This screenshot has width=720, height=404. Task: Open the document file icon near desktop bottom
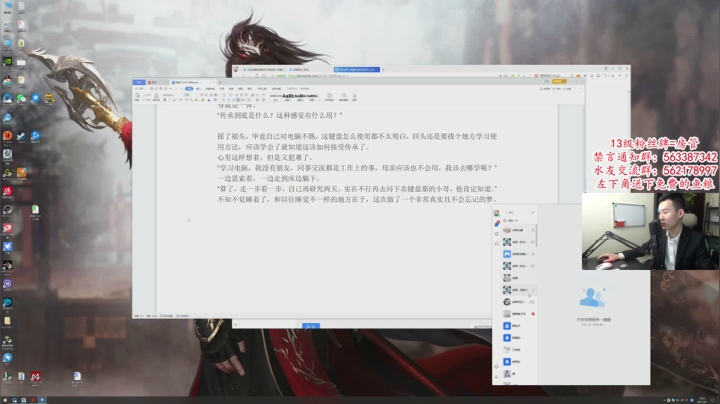pos(77,376)
